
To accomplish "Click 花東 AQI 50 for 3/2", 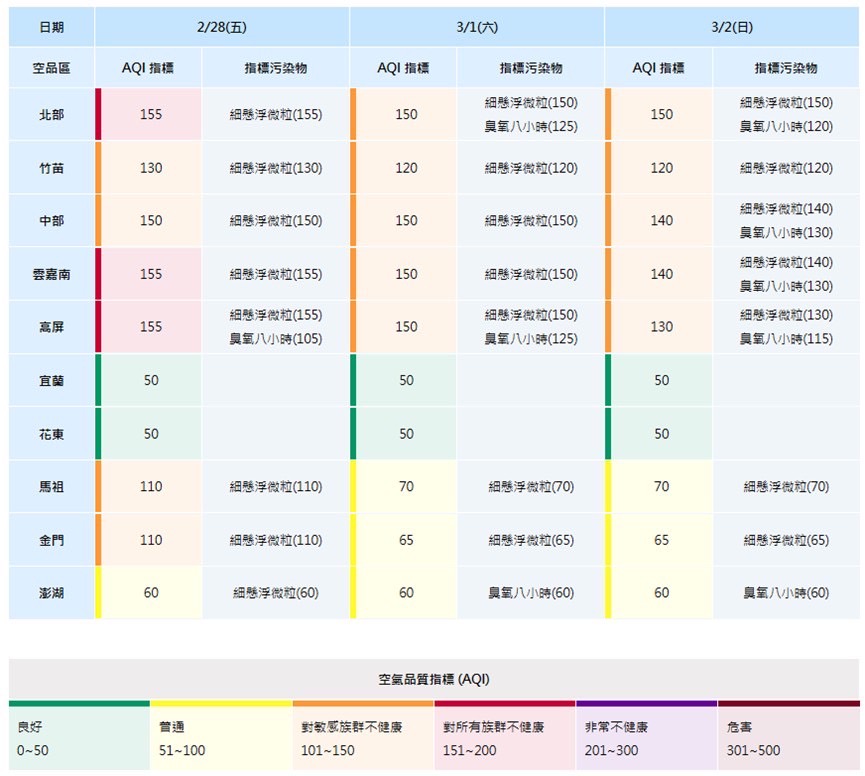I will click(x=661, y=434).
